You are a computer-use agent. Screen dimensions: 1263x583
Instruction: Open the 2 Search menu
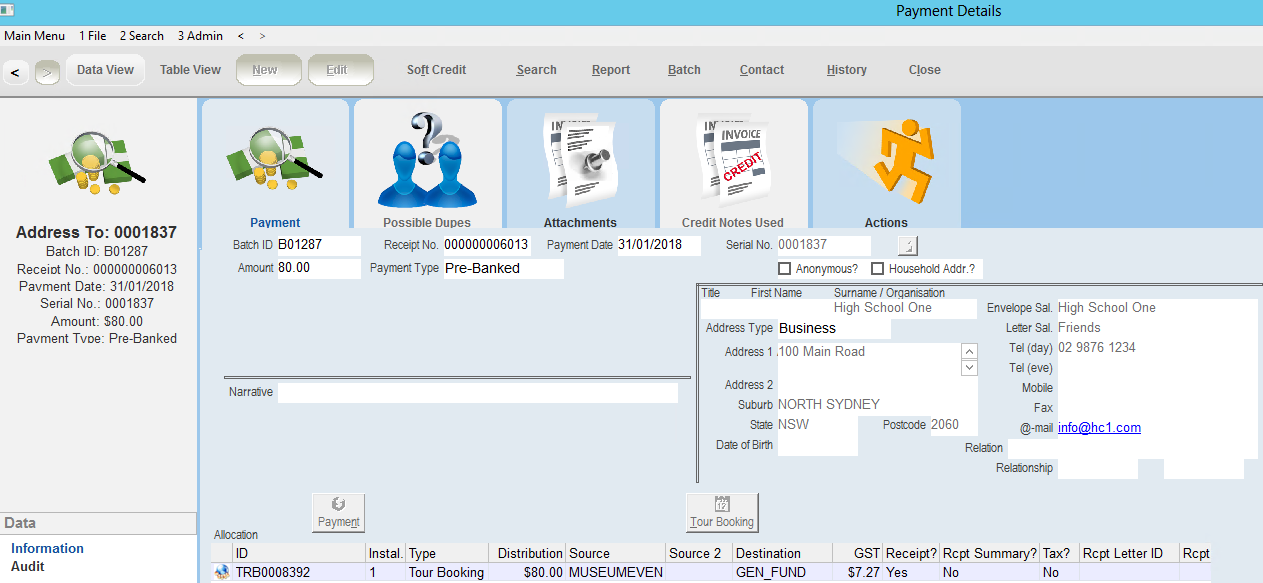pos(142,36)
